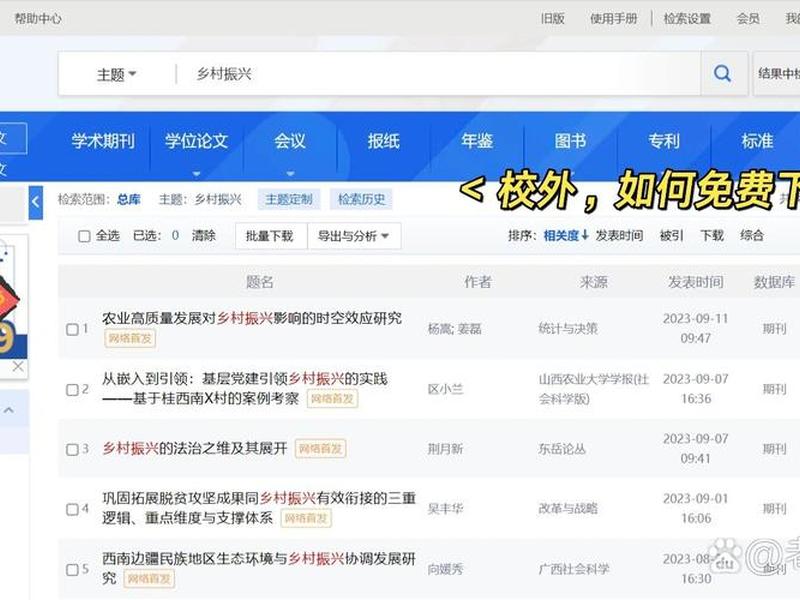Viewport: 800px width, 600px height.
Task: Sort results by 相关度
Action: pyautogui.click(x=566, y=235)
